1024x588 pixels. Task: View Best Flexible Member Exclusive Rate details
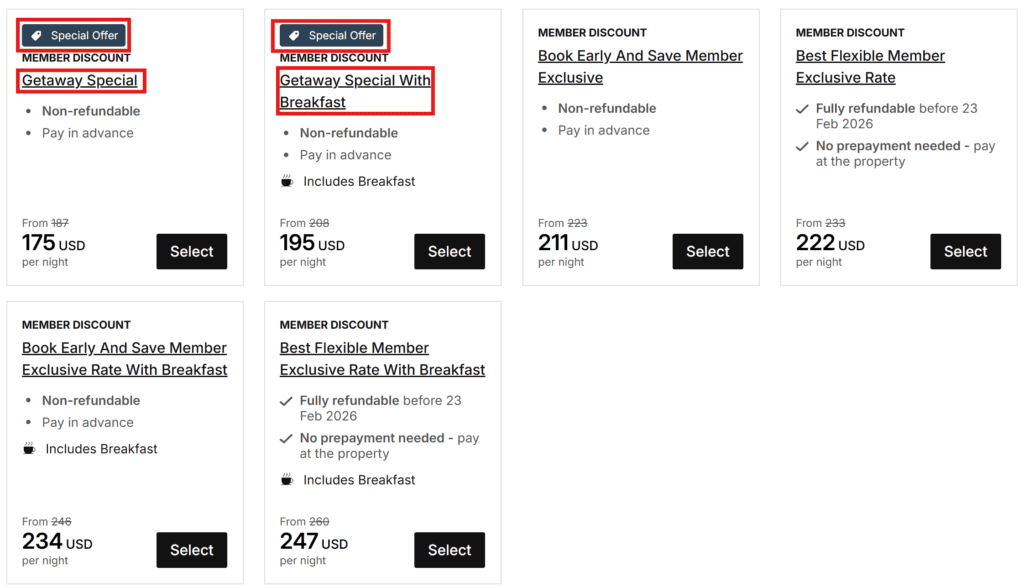[870, 67]
